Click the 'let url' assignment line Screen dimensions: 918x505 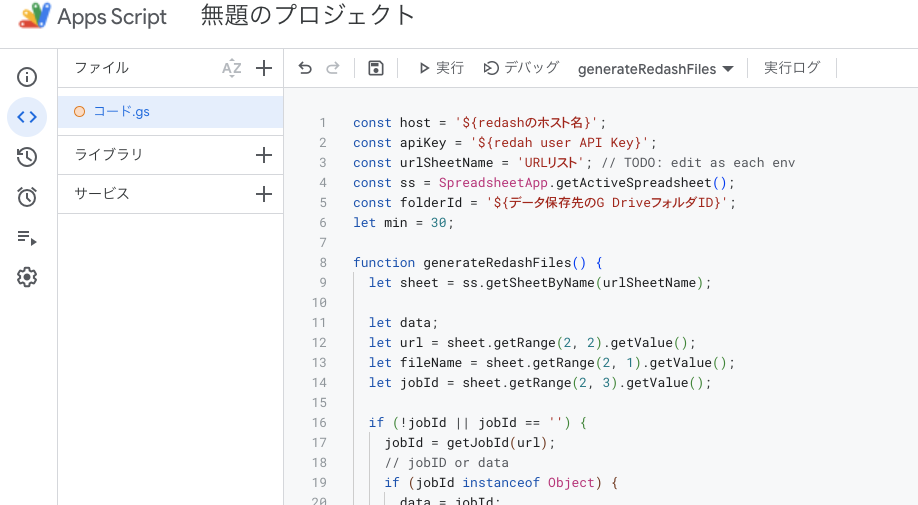[x=532, y=342]
